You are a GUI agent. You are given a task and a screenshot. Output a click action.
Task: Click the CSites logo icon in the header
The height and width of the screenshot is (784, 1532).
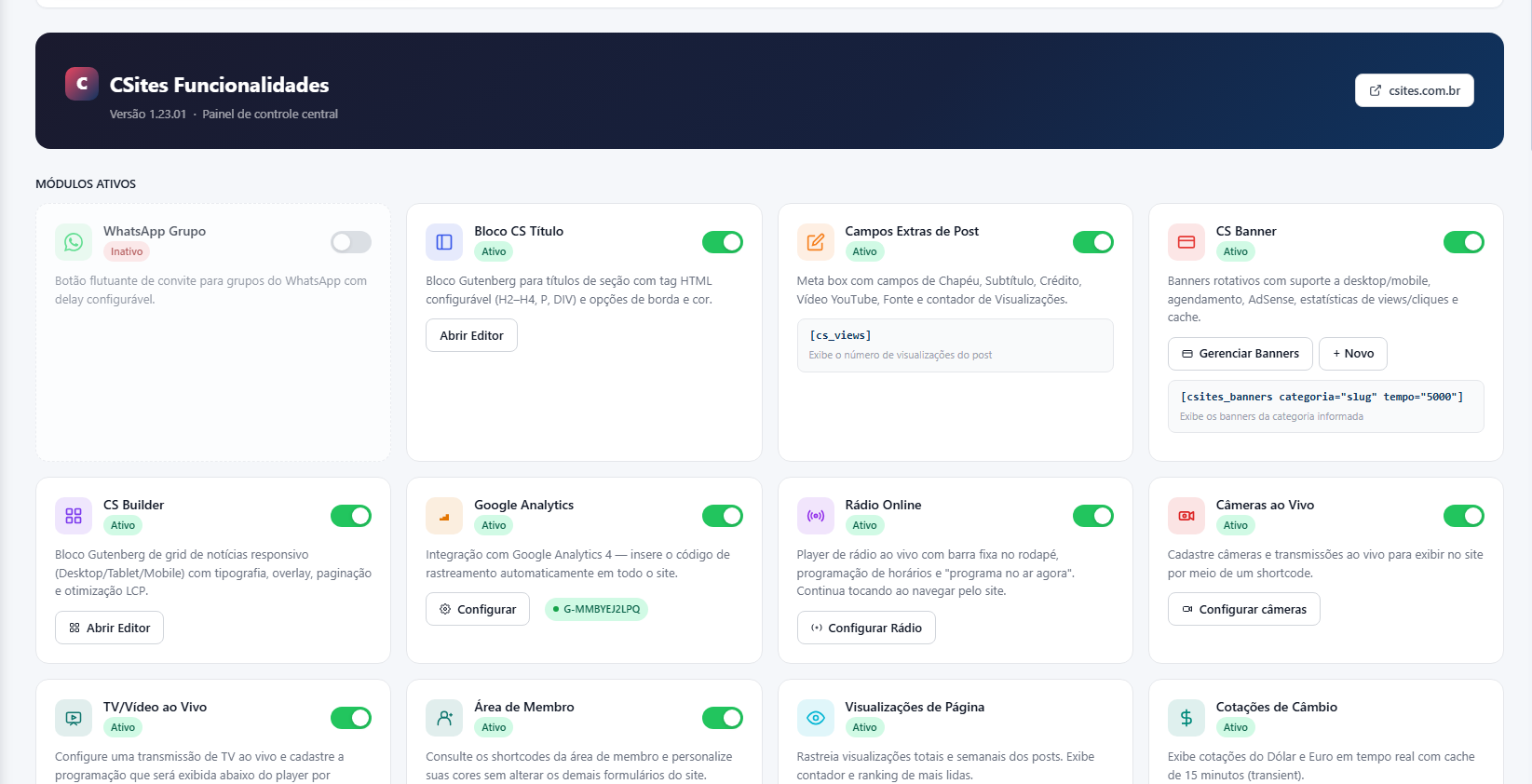(82, 84)
